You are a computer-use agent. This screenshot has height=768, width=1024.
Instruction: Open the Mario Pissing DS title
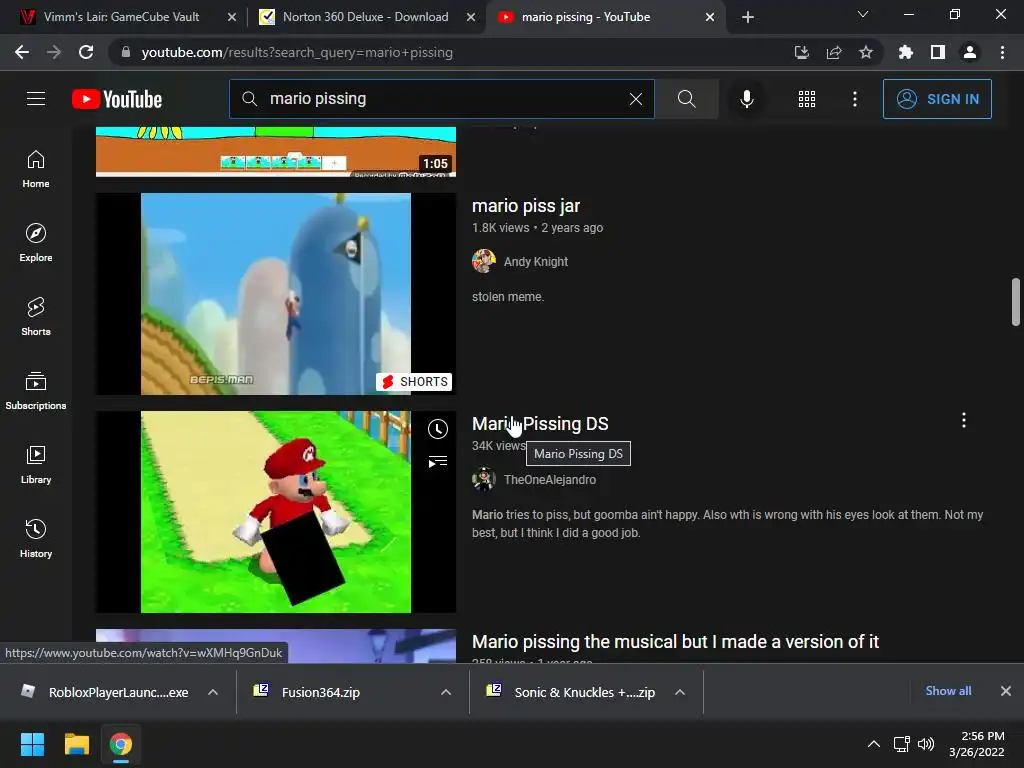(540, 424)
